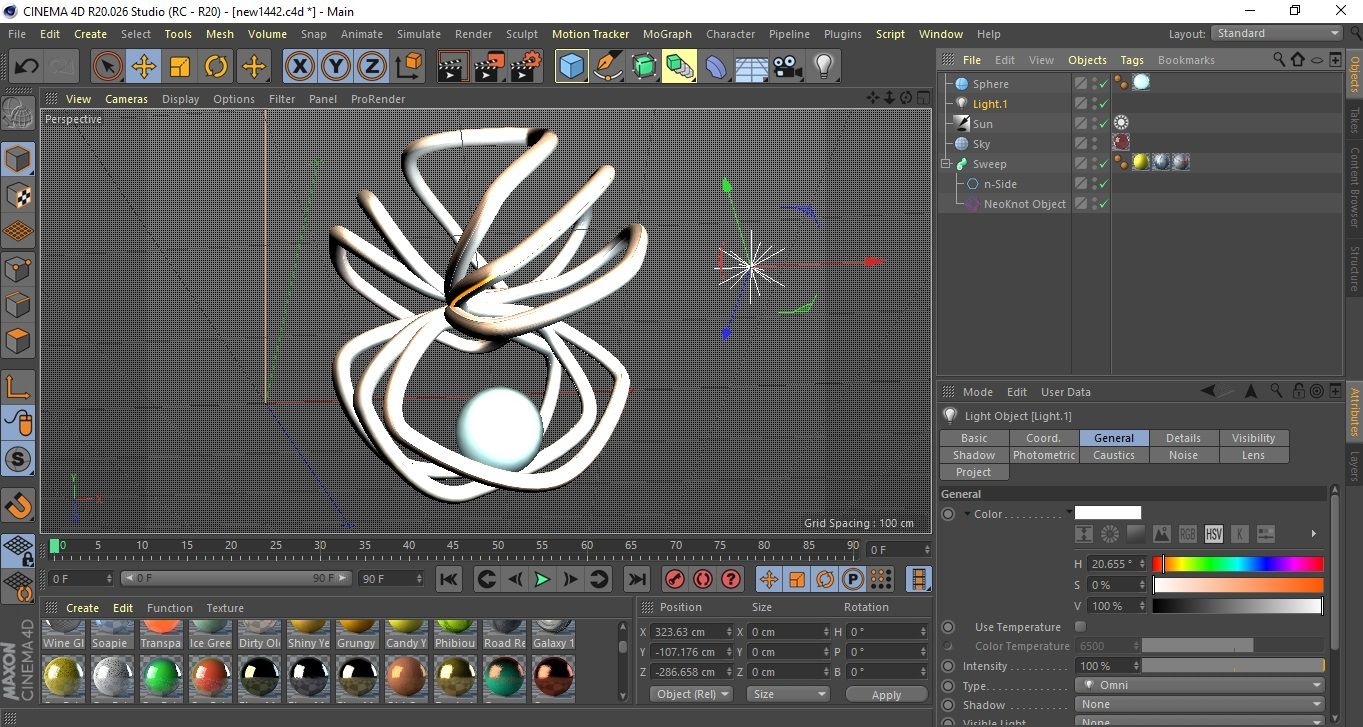
Task: Add a Camera object from toolbar
Action: (788, 67)
